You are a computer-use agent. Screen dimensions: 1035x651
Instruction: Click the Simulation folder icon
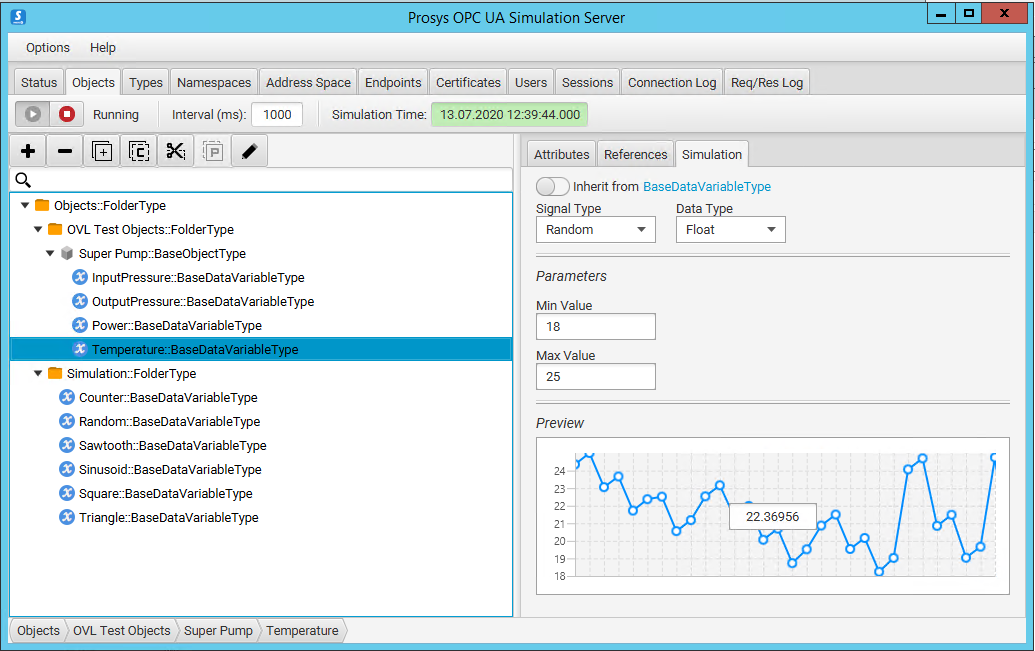pyautogui.click(x=55, y=373)
